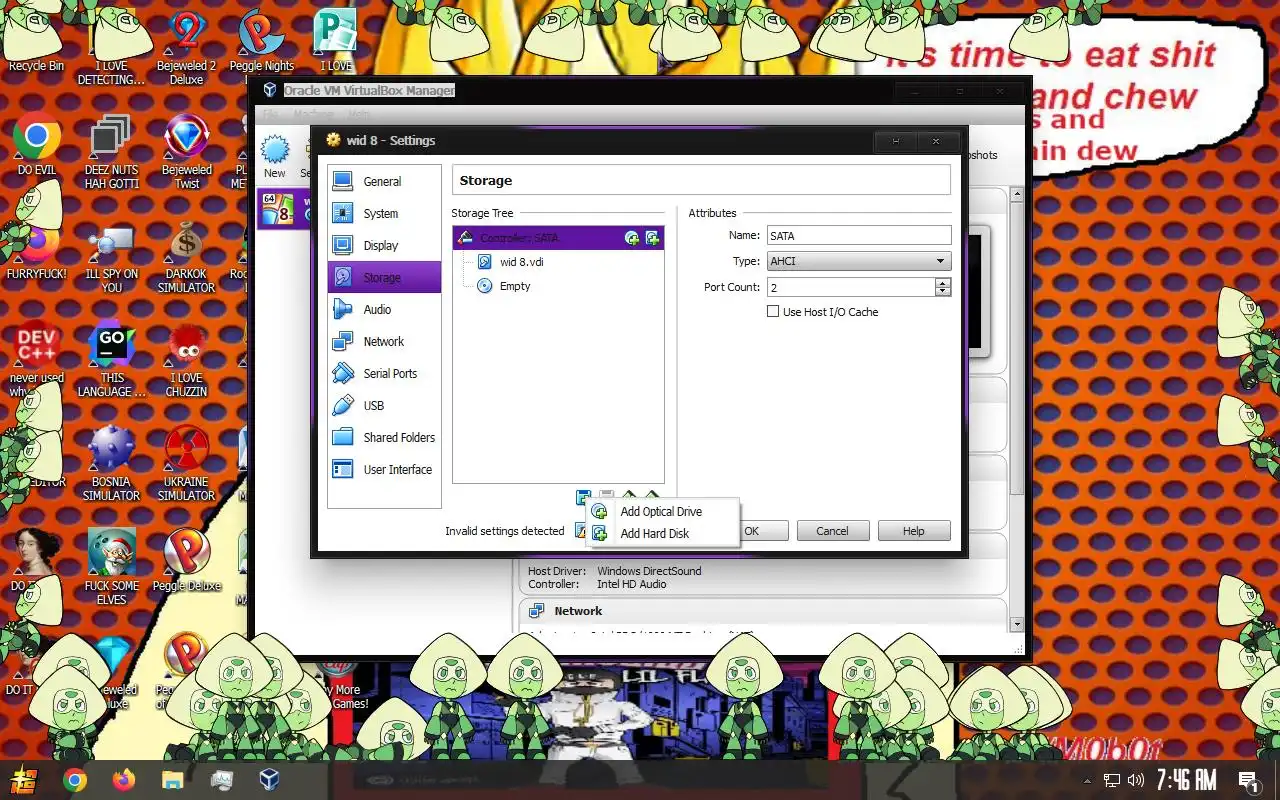
Task: Open the Dev C++ 'never used' shortcut
Action: (37, 360)
